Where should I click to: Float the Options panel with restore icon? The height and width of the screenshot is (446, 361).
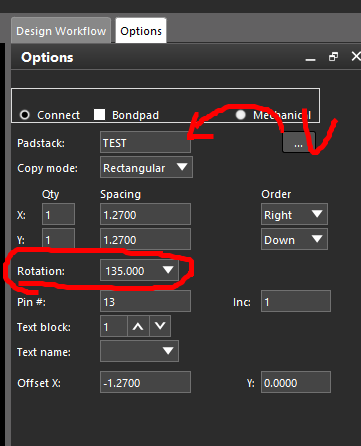[333, 57]
